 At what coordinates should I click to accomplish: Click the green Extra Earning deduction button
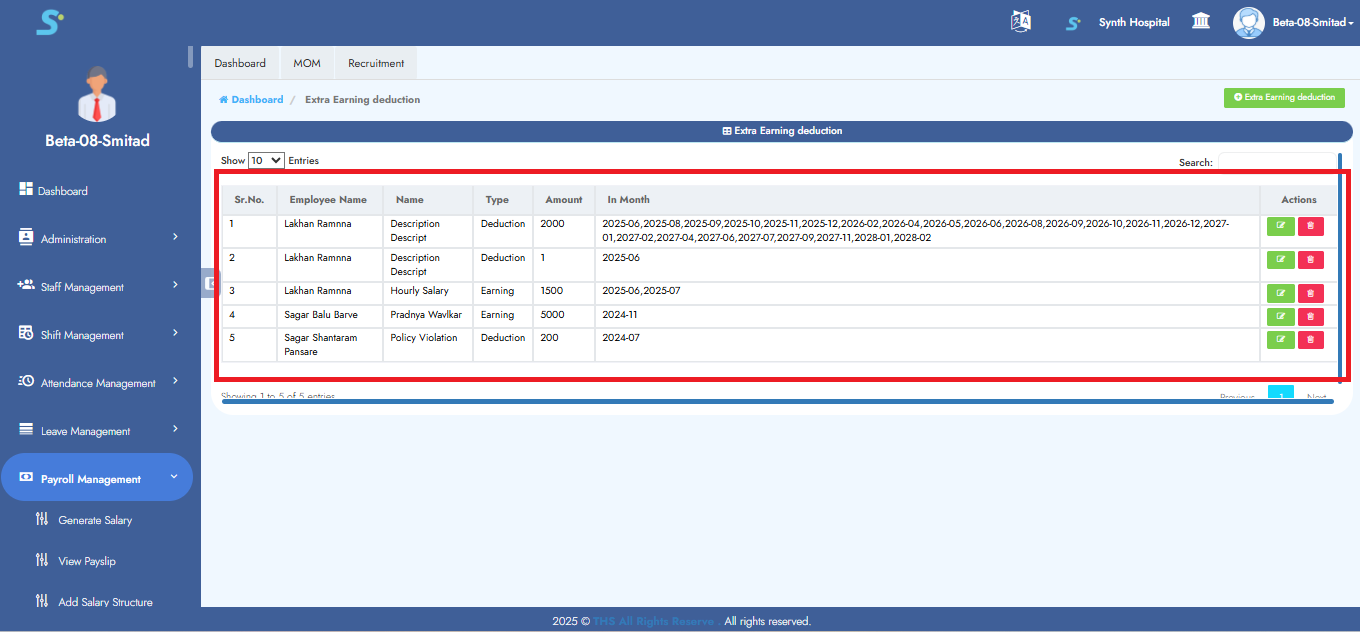click(x=1284, y=98)
